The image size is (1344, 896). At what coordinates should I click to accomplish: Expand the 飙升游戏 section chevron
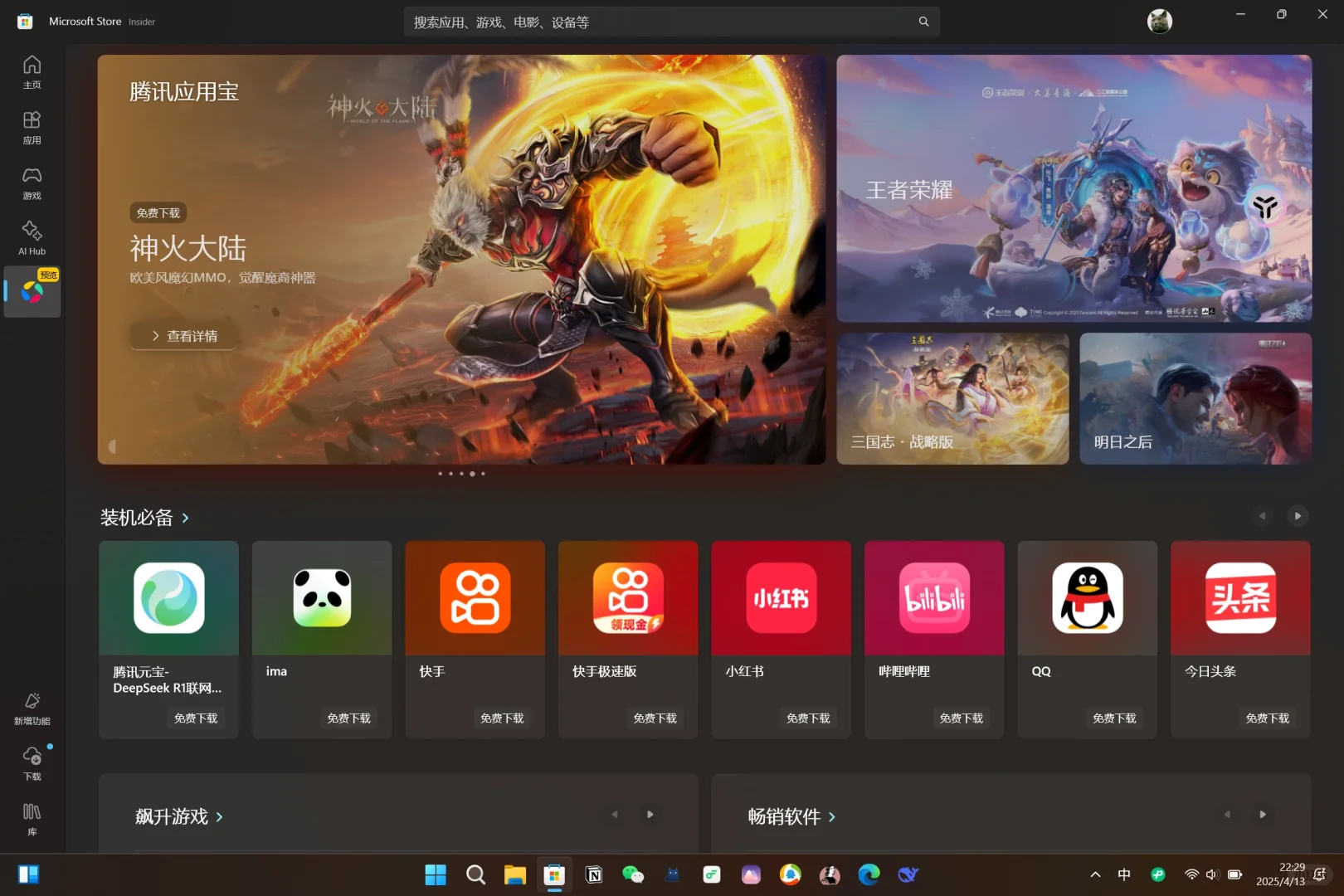219,817
